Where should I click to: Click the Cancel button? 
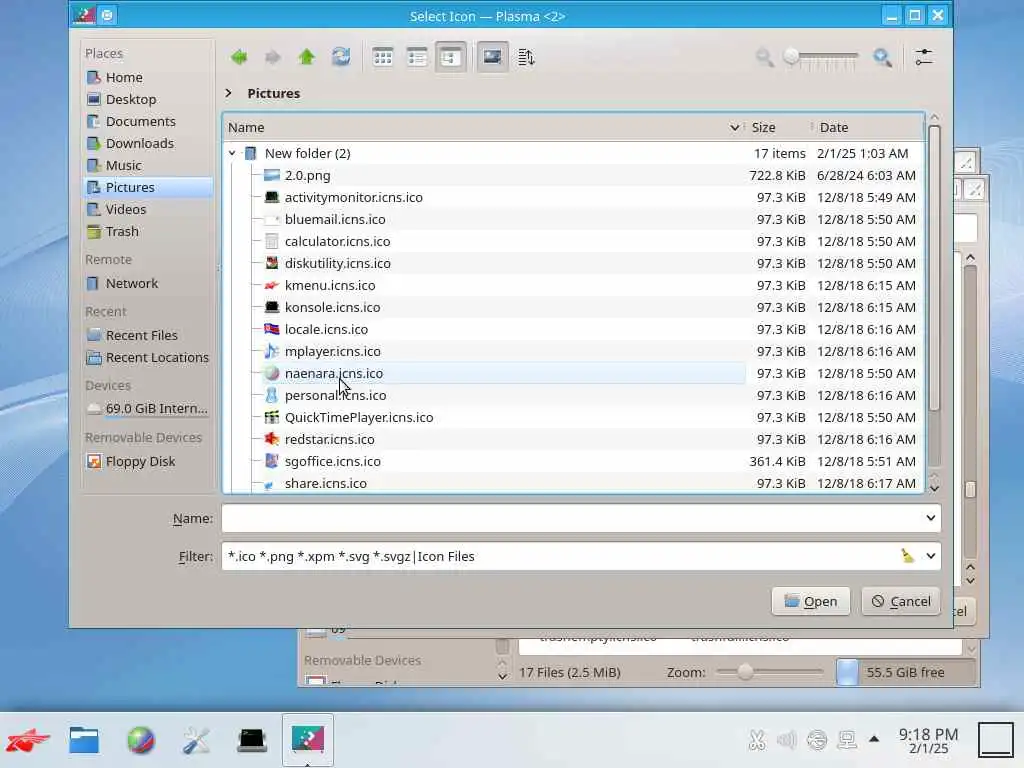[901, 601]
